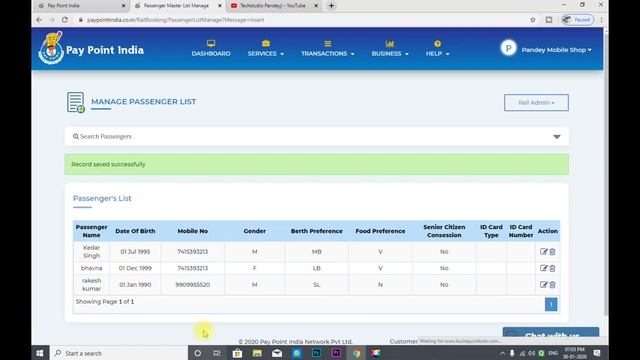Image resolution: width=640 pixels, height=360 pixels.
Task: Open the Help dropdown menu
Action: [x=437, y=49]
